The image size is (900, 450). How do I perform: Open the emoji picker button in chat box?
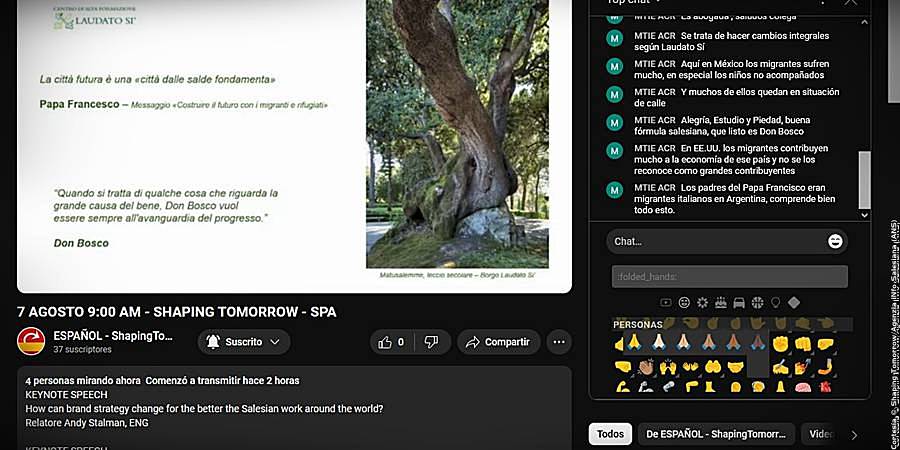pos(835,242)
